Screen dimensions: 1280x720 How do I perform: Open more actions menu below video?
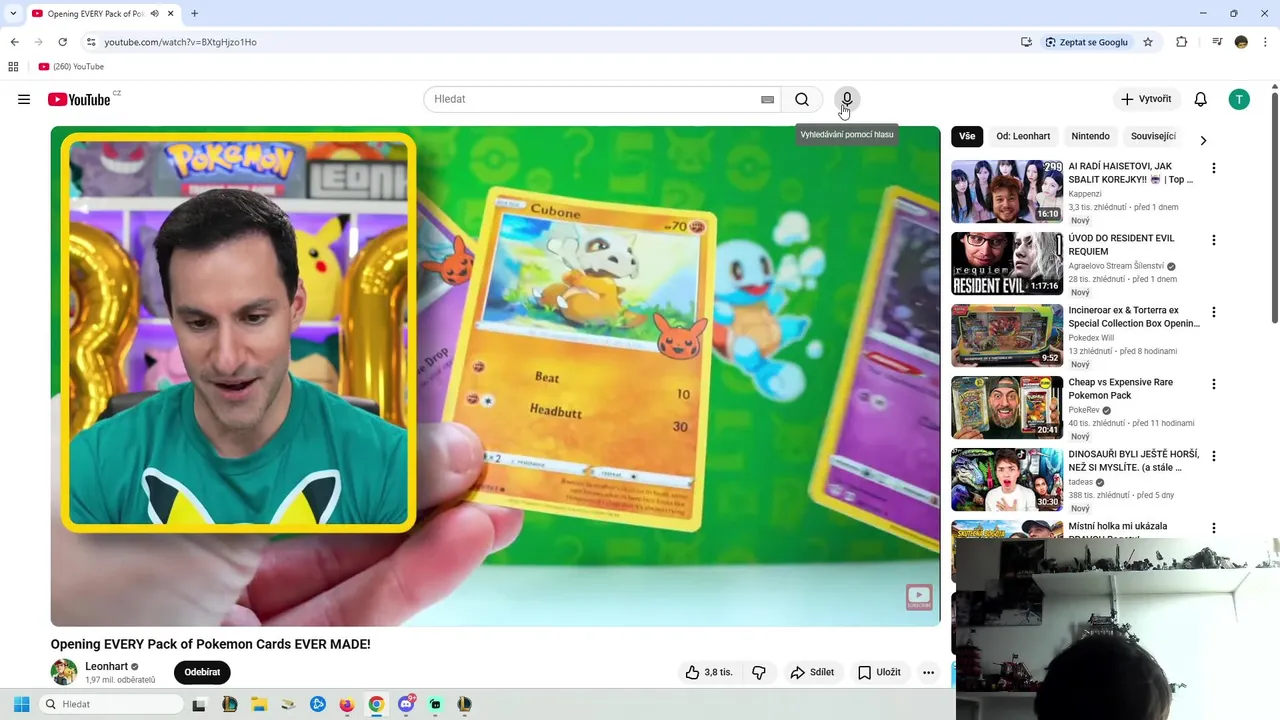(x=928, y=672)
